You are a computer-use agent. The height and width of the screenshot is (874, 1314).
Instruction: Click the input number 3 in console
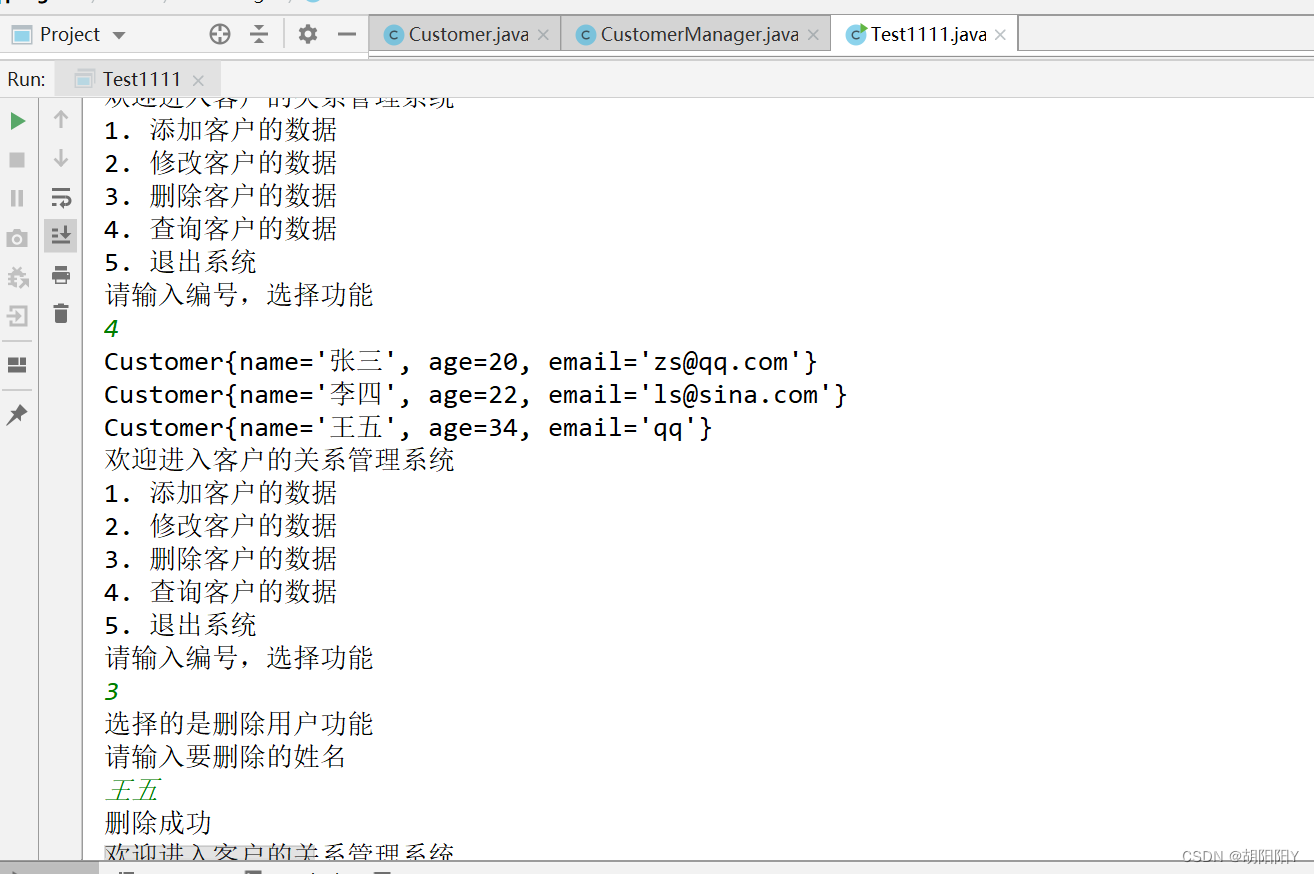[111, 692]
